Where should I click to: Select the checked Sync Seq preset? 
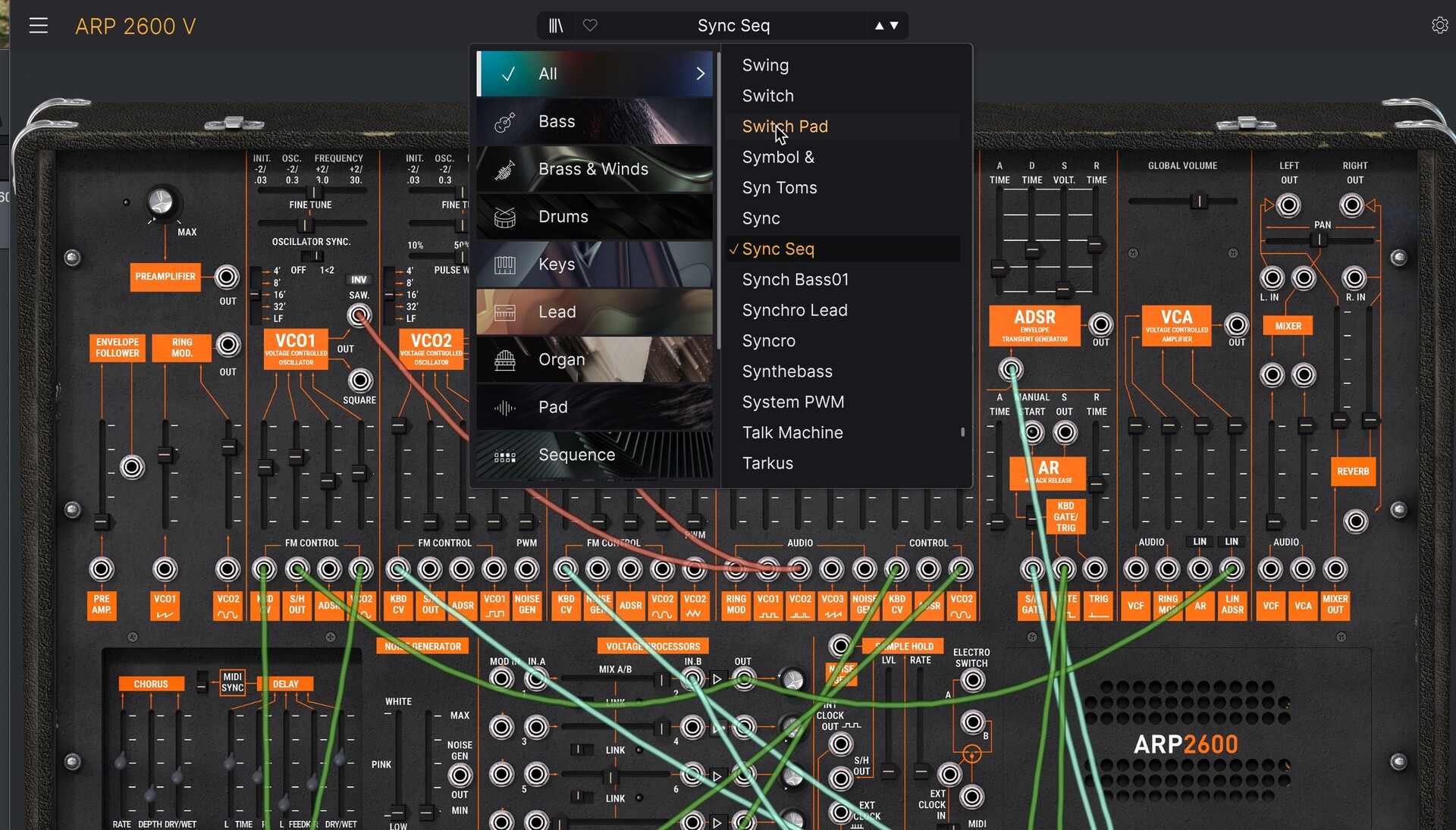pyautogui.click(x=842, y=249)
